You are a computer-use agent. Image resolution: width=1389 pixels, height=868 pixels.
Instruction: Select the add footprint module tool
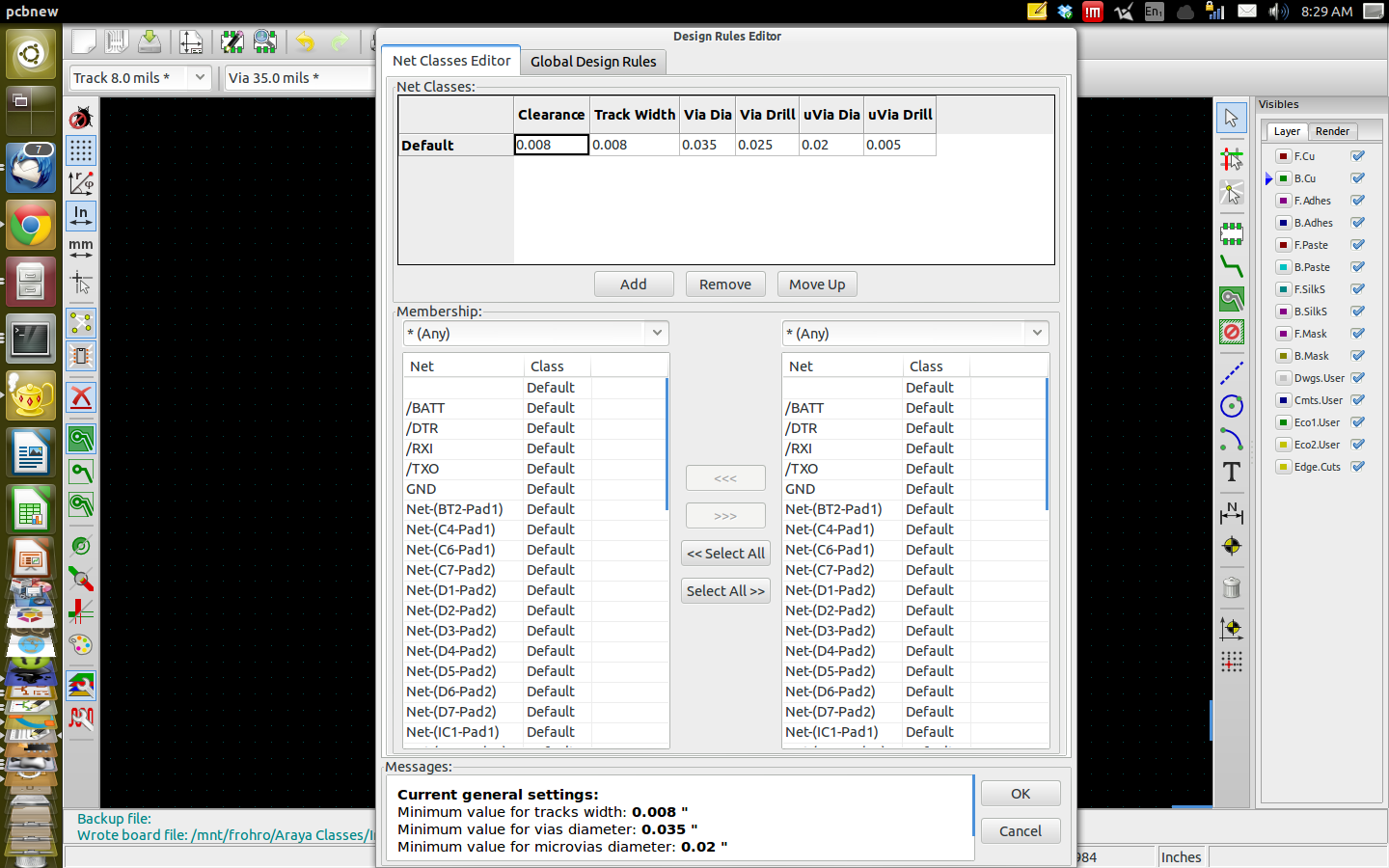coord(1232,233)
